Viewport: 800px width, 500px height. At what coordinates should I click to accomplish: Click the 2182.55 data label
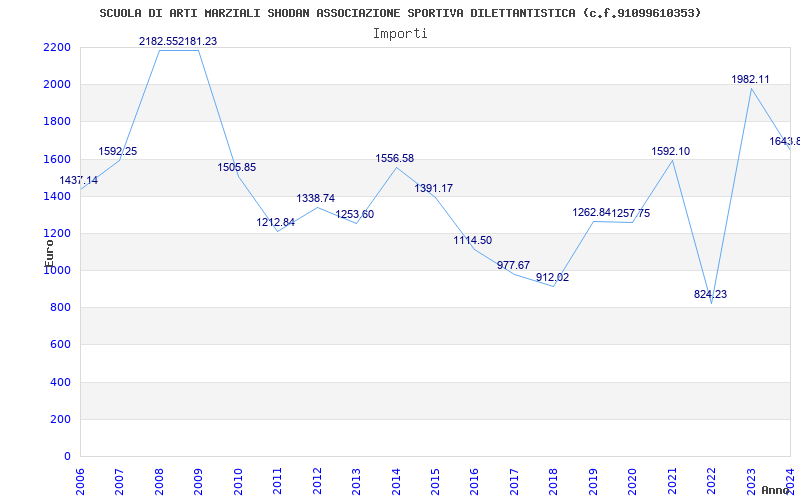click(158, 41)
